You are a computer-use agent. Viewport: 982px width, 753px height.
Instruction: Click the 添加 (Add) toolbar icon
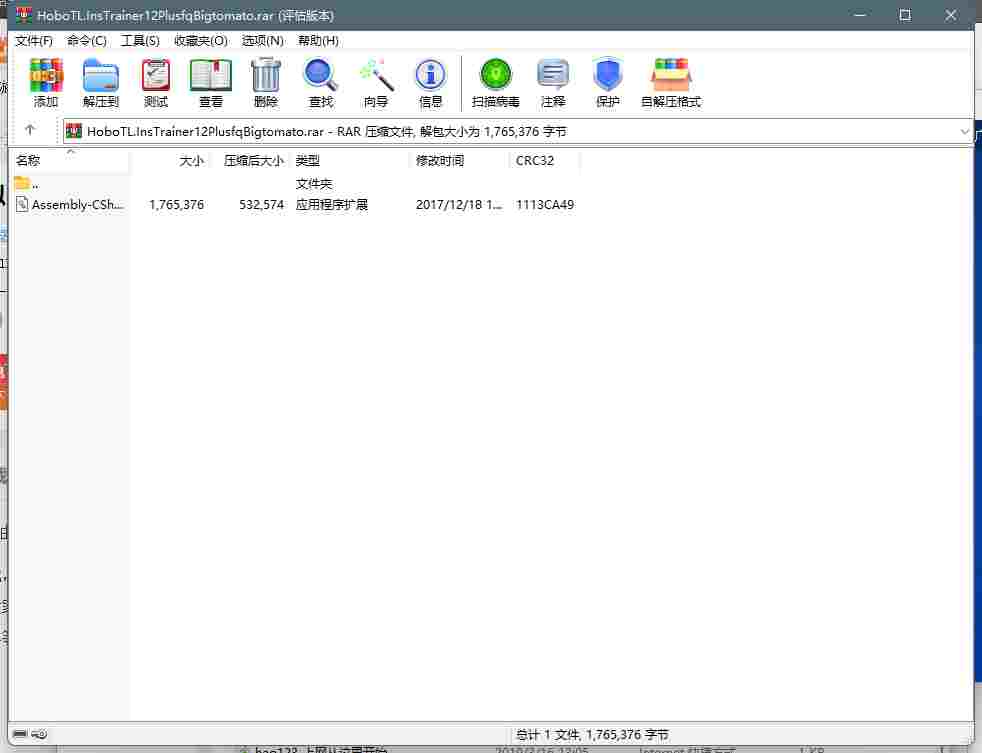(46, 75)
